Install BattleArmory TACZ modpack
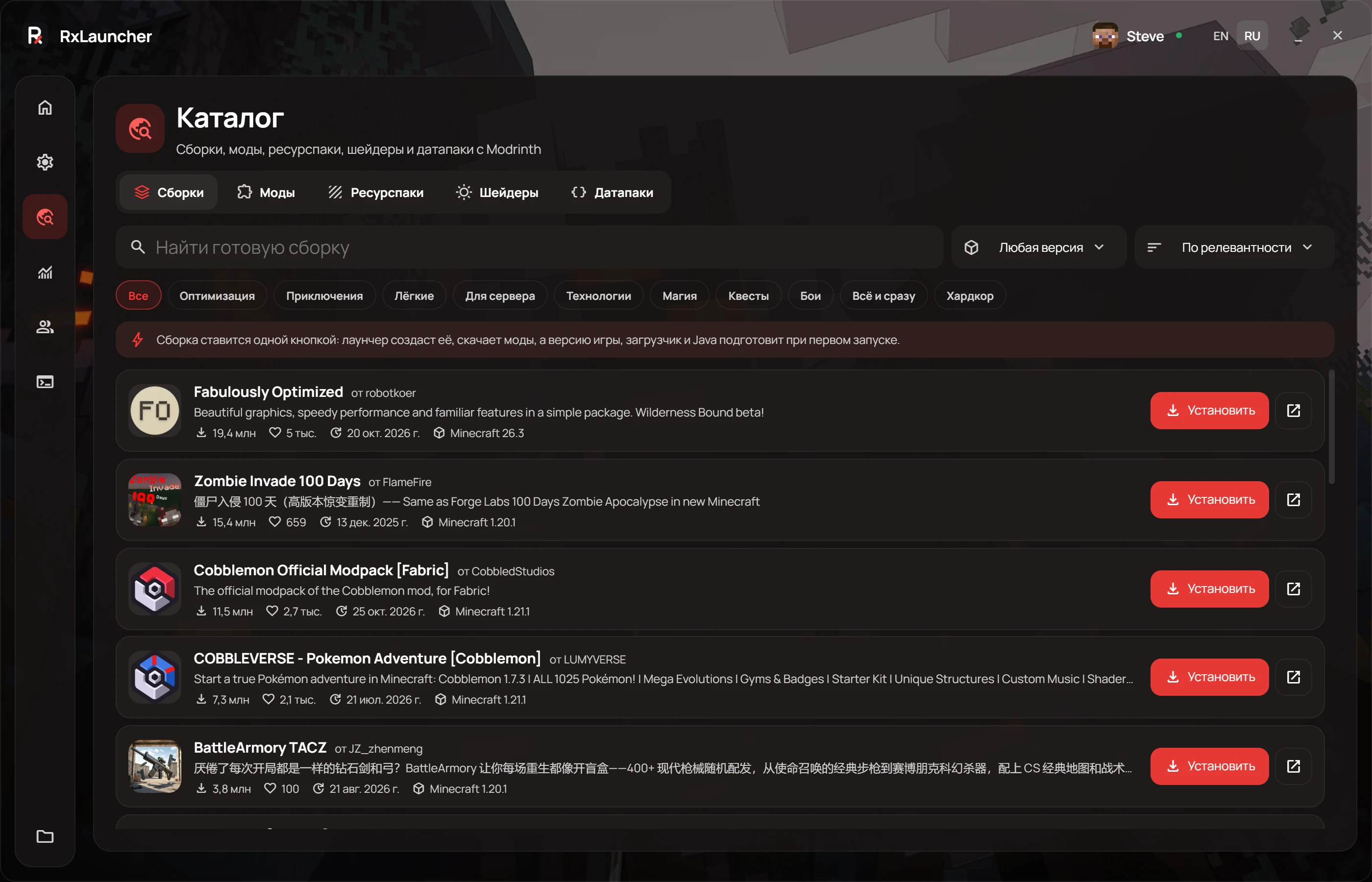1372x882 pixels. click(x=1209, y=767)
